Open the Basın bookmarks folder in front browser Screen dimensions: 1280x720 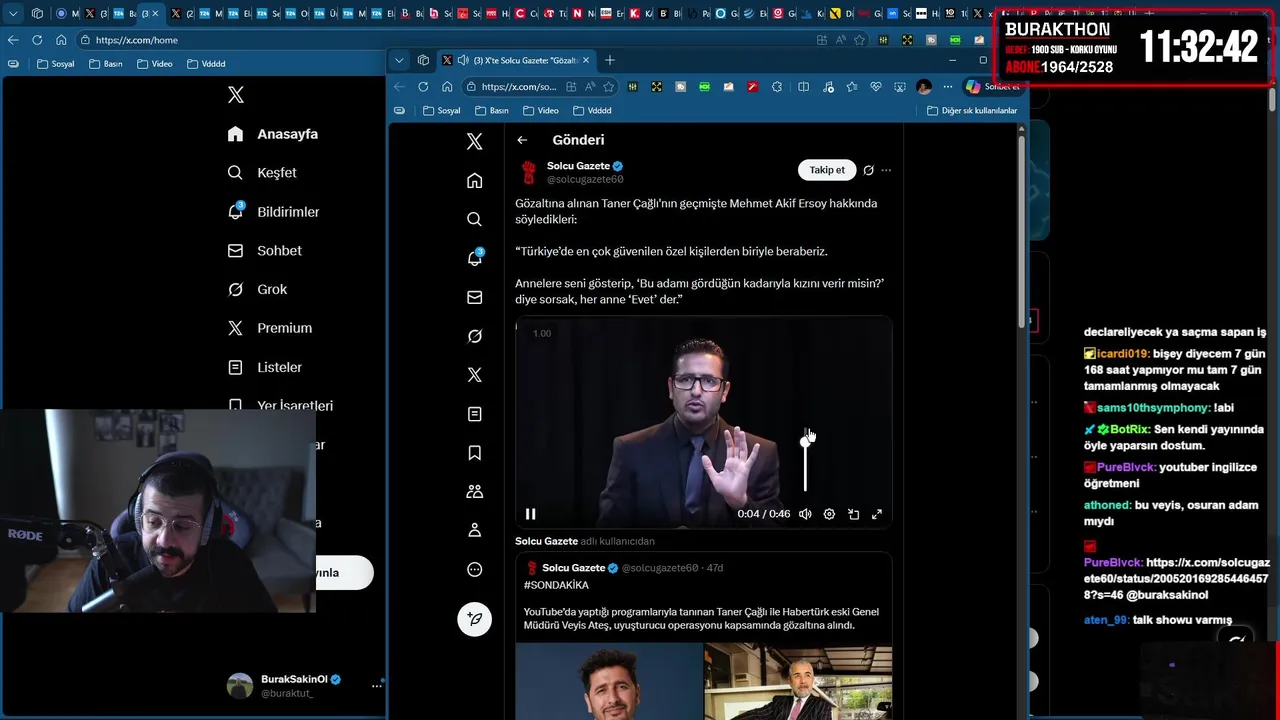coord(492,111)
